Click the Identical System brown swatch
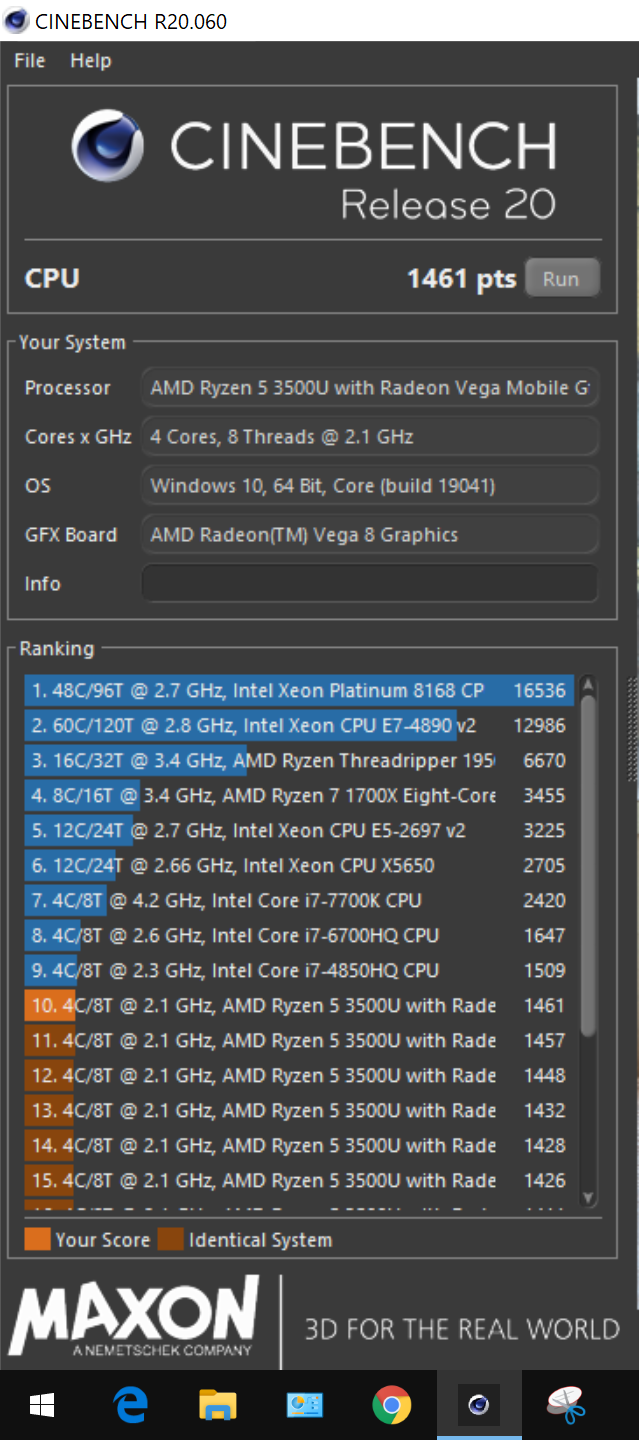639x1440 pixels. click(171, 1240)
